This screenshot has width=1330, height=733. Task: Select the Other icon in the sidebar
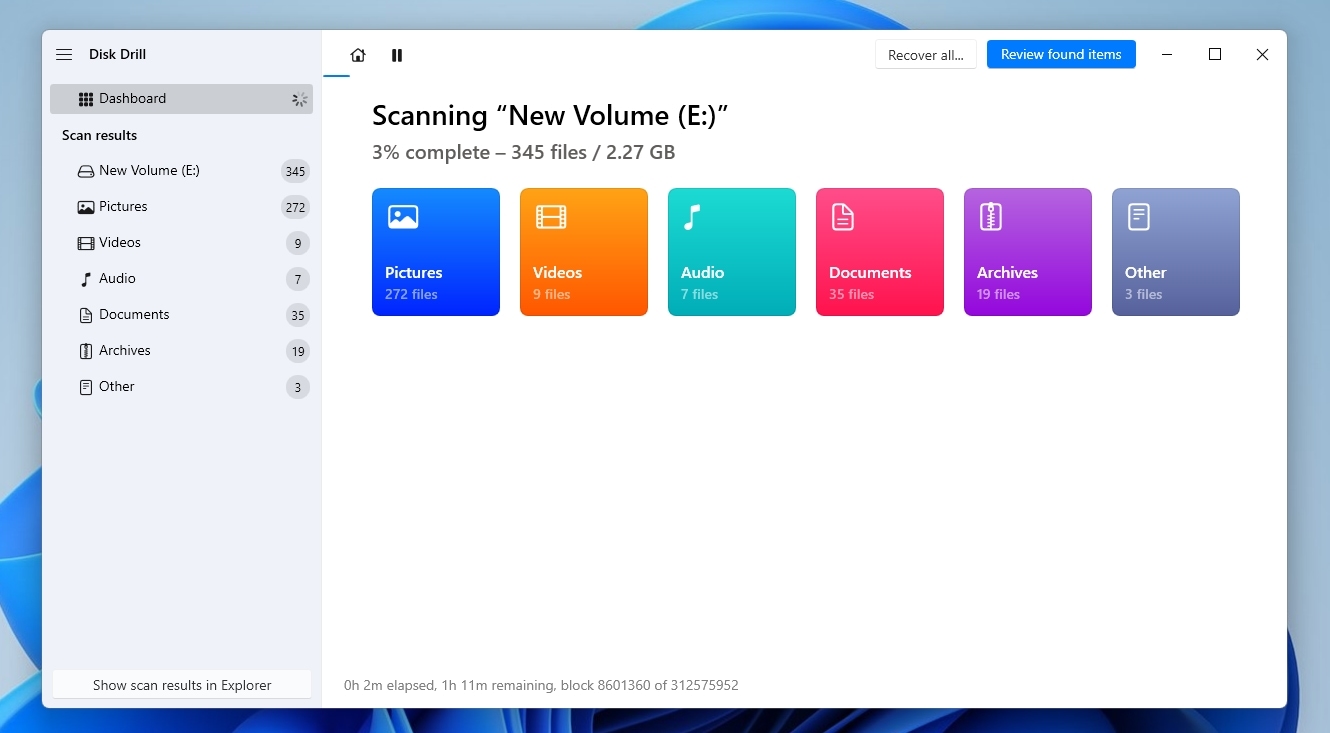(85, 386)
